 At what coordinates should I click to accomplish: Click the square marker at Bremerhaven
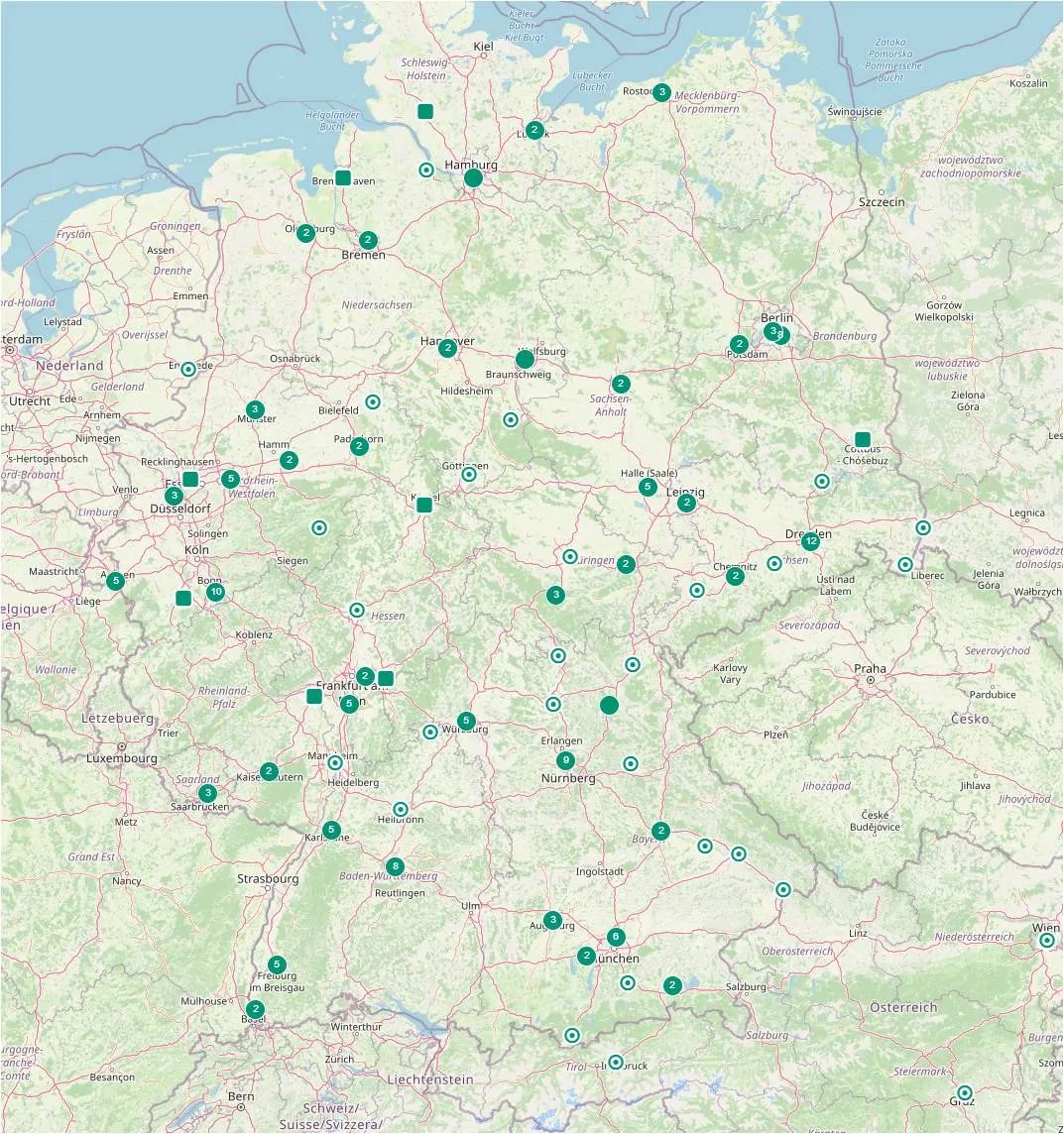point(343,178)
